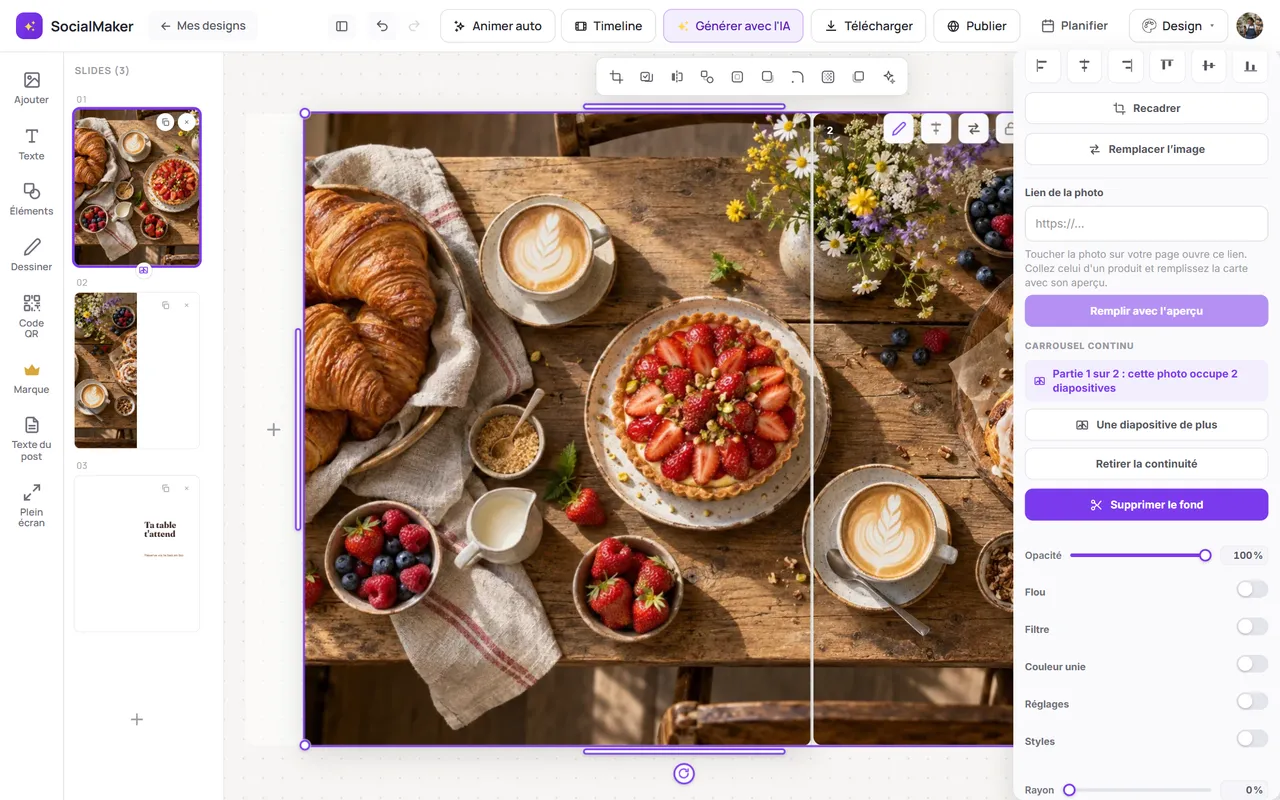
Task: Open the Design dropdown menu
Action: click(x=1178, y=26)
